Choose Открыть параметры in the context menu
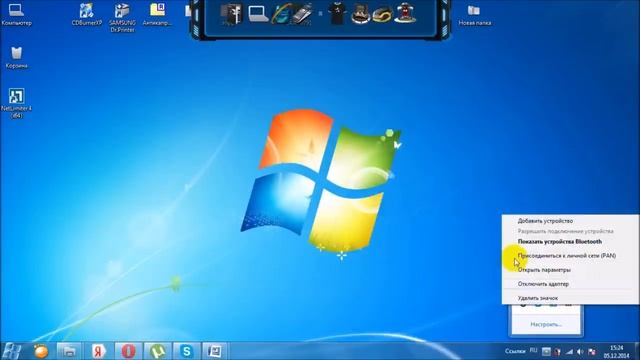This screenshot has width=640, height=360. (544, 270)
